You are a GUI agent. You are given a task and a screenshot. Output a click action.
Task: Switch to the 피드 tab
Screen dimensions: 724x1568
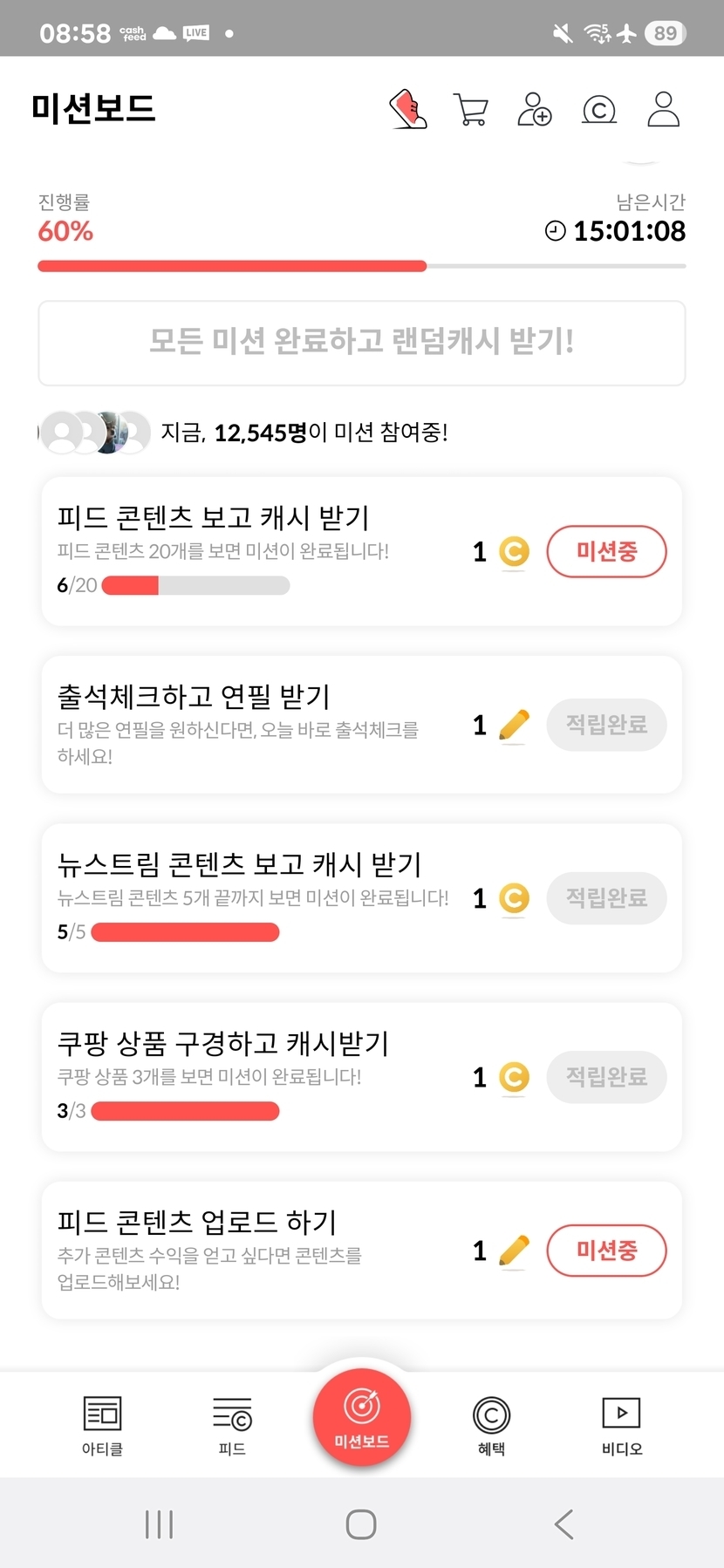point(232,1425)
